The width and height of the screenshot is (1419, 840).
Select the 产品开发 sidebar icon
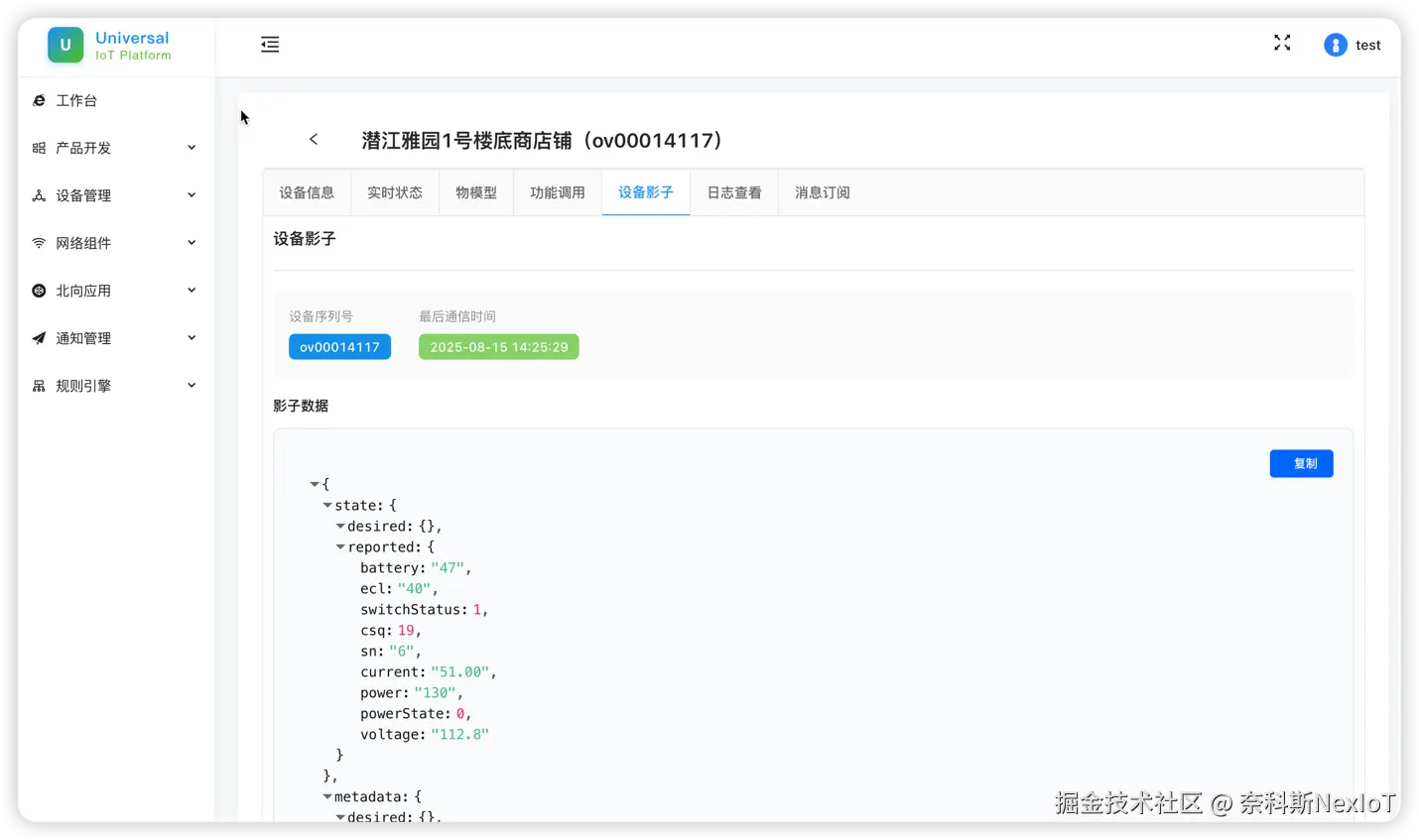pyautogui.click(x=39, y=148)
